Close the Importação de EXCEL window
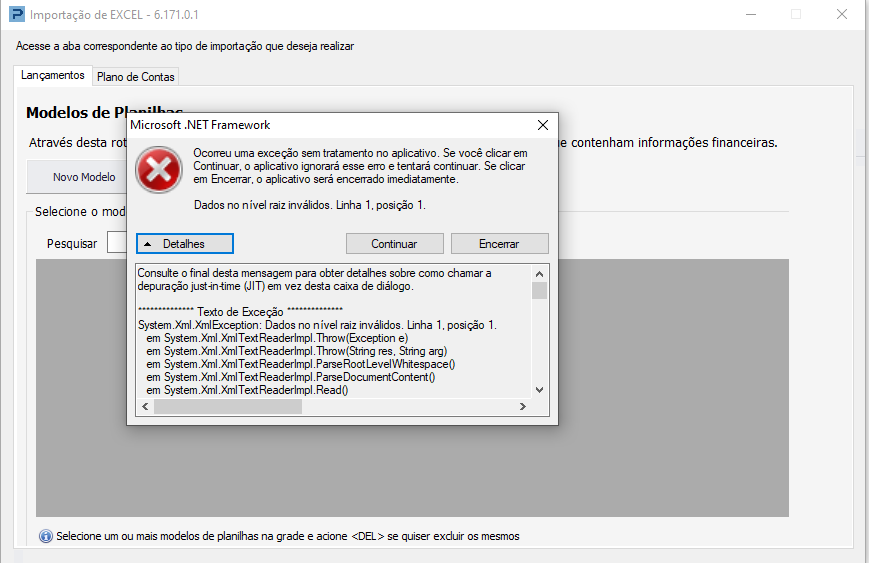Image resolution: width=869 pixels, height=563 pixels. (x=842, y=14)
